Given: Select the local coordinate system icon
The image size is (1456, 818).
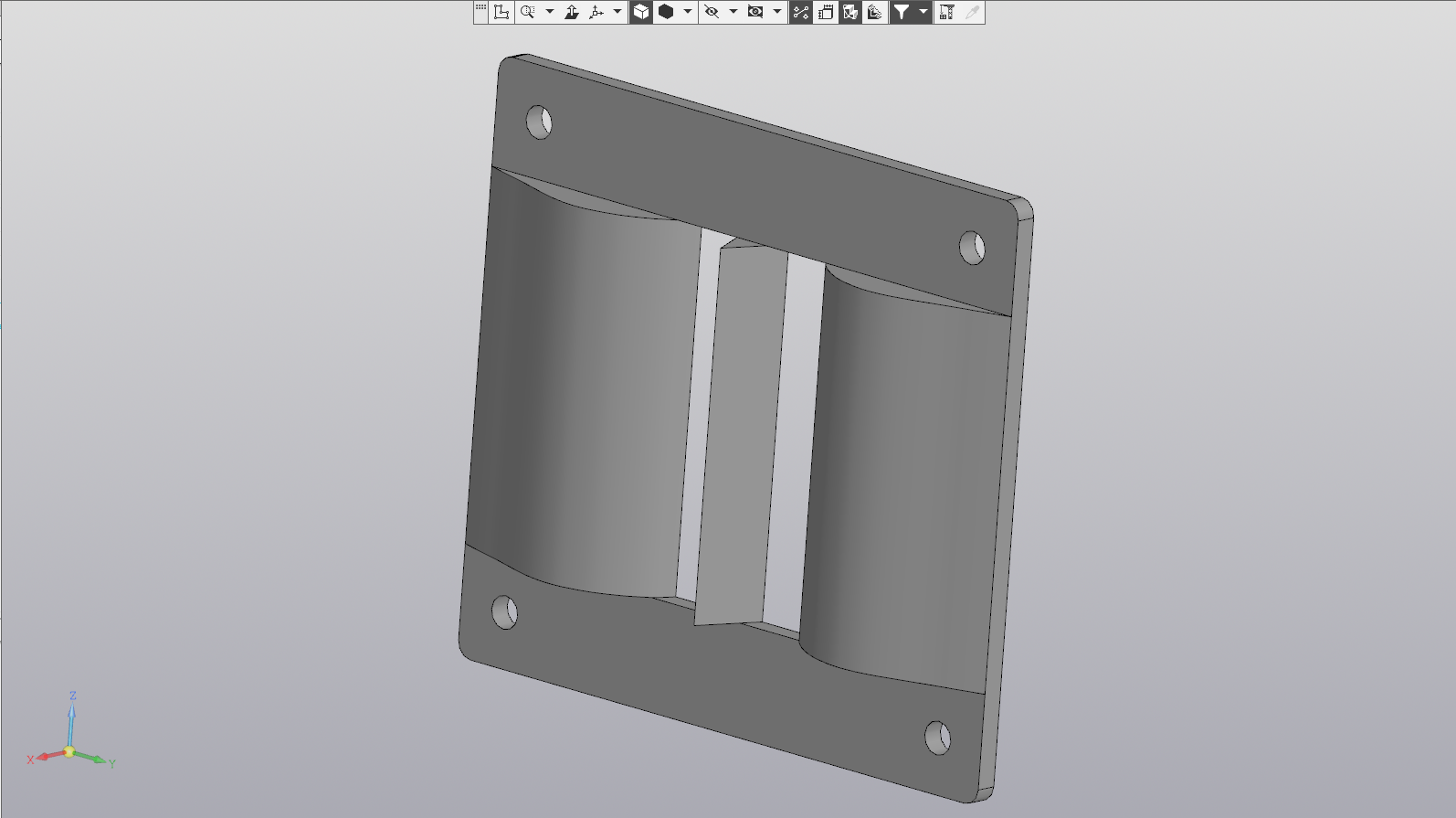Looking at the screenshot, I should [x=501, y=12].
